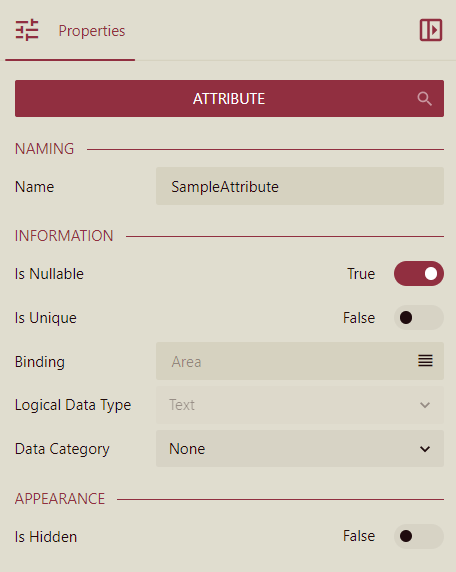The width and height of the screenshot is (456, 572).
Task: Click the Logical Data Type label
Action: click(x=73, y=405)
